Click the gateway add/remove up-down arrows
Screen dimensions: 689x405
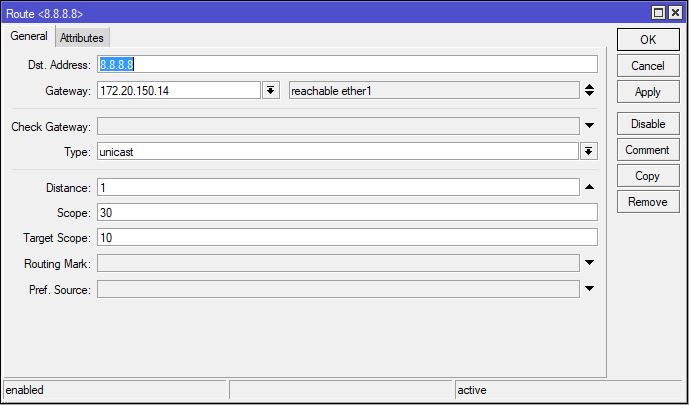[589, 91]
